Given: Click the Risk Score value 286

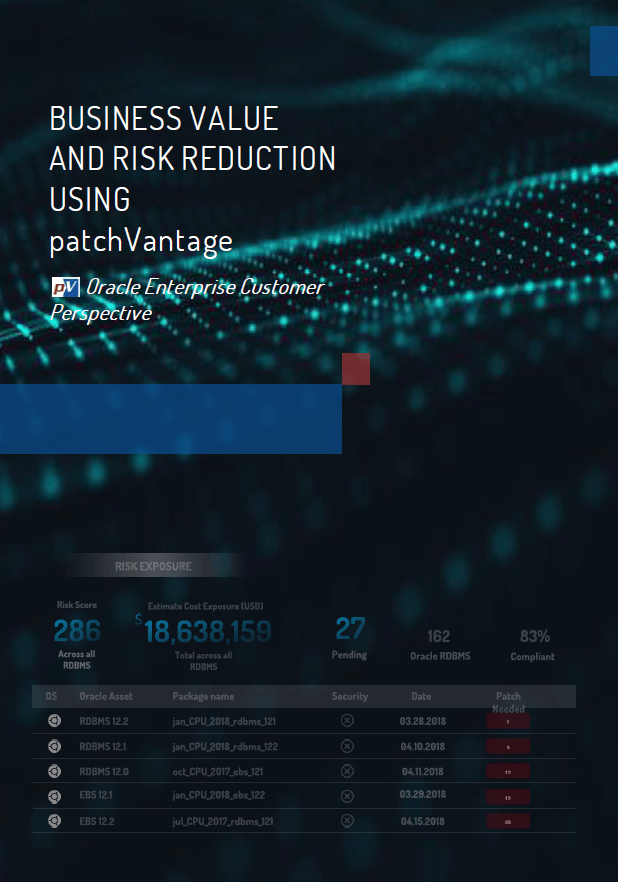Looking at the screenshot, I should [77, 631].
